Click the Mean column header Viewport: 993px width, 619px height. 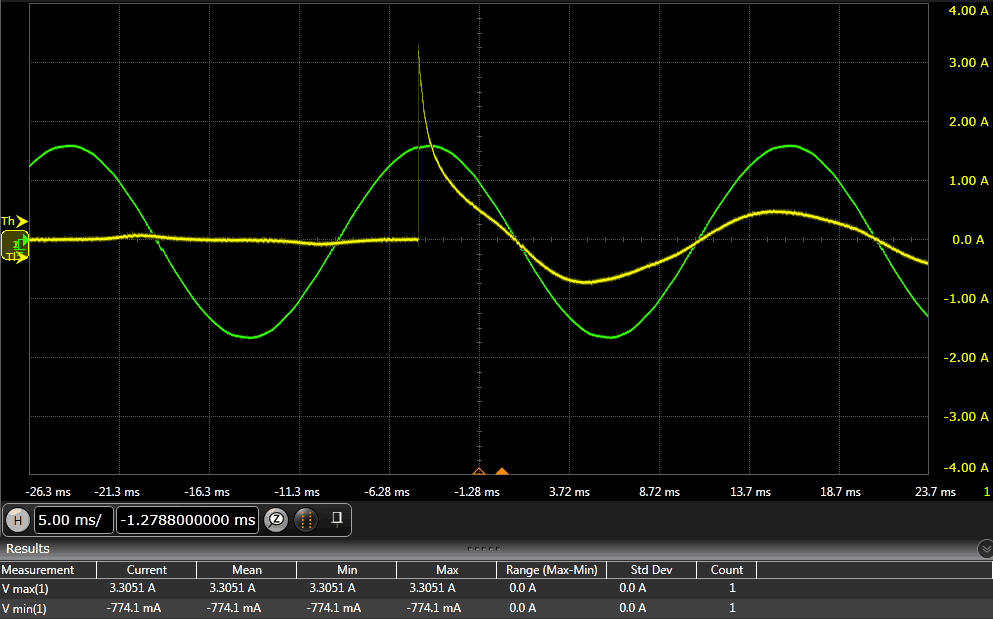pyautogui.click(x=246, y=570)
